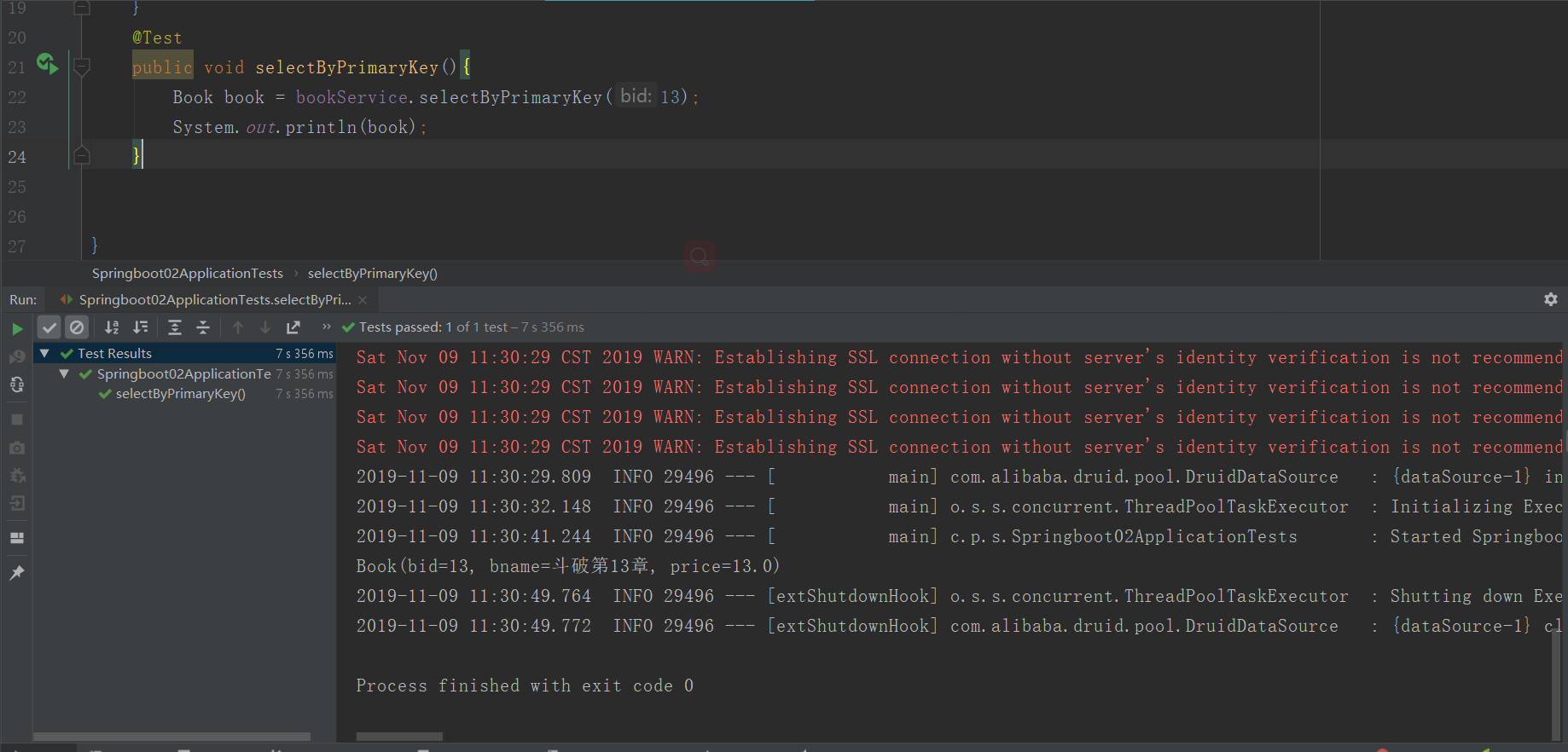Click the run test gutter icon beside selectByPrimaryKey
Image resolution: width=1568 pixels, height=752 pixels.
coord(47,64)
